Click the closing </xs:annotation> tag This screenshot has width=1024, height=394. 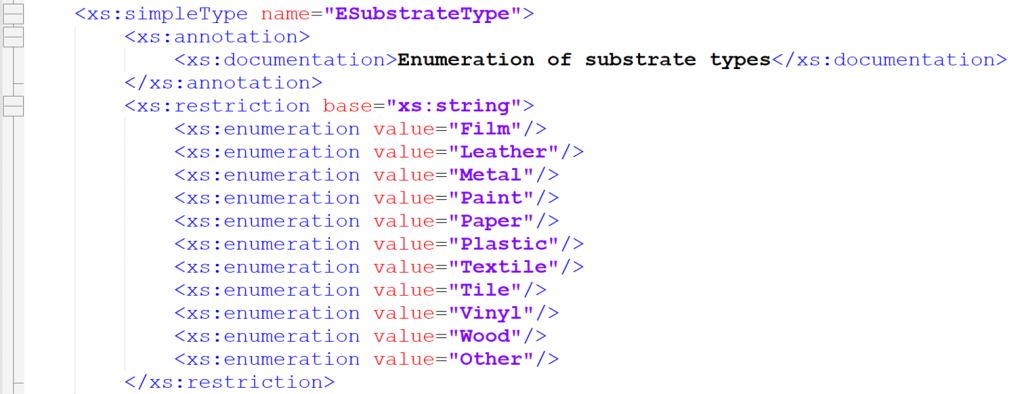coord(223,83)
